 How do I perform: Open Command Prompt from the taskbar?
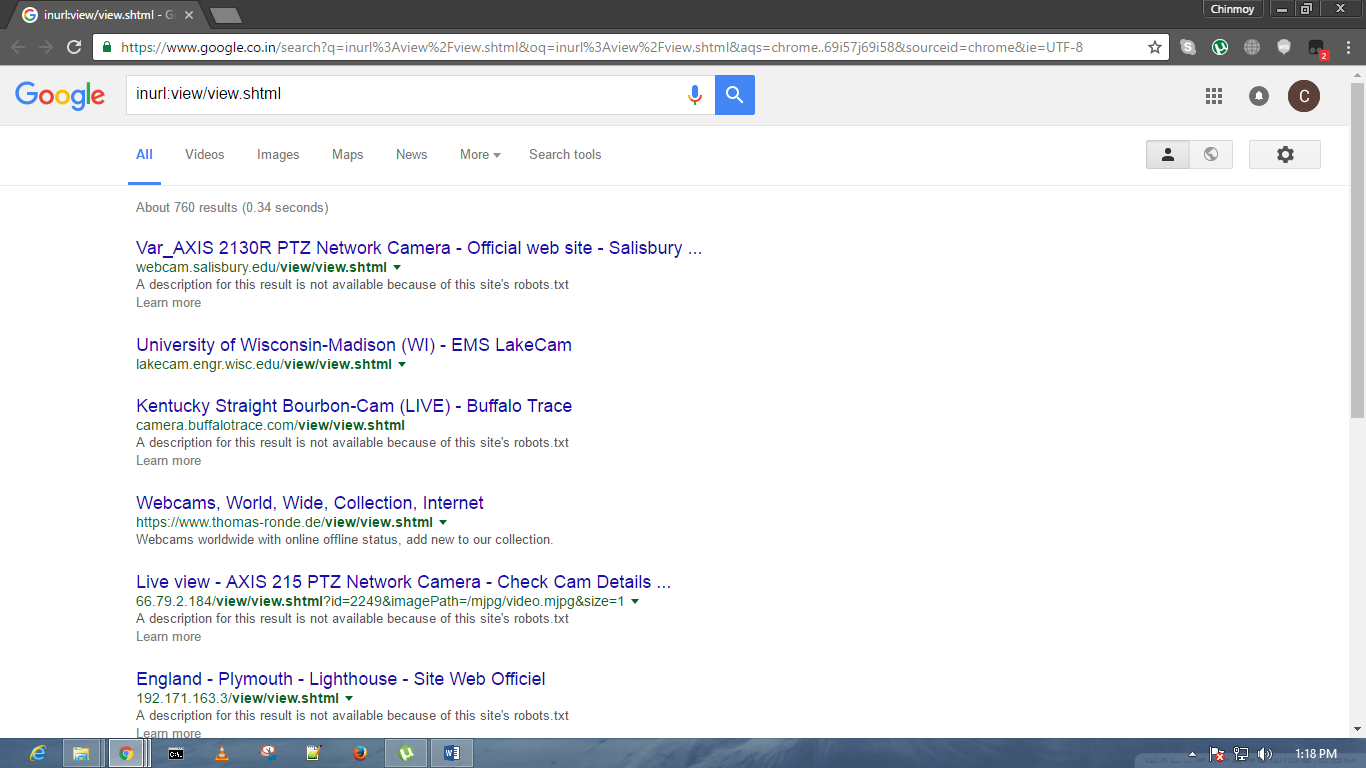point(175,753)
